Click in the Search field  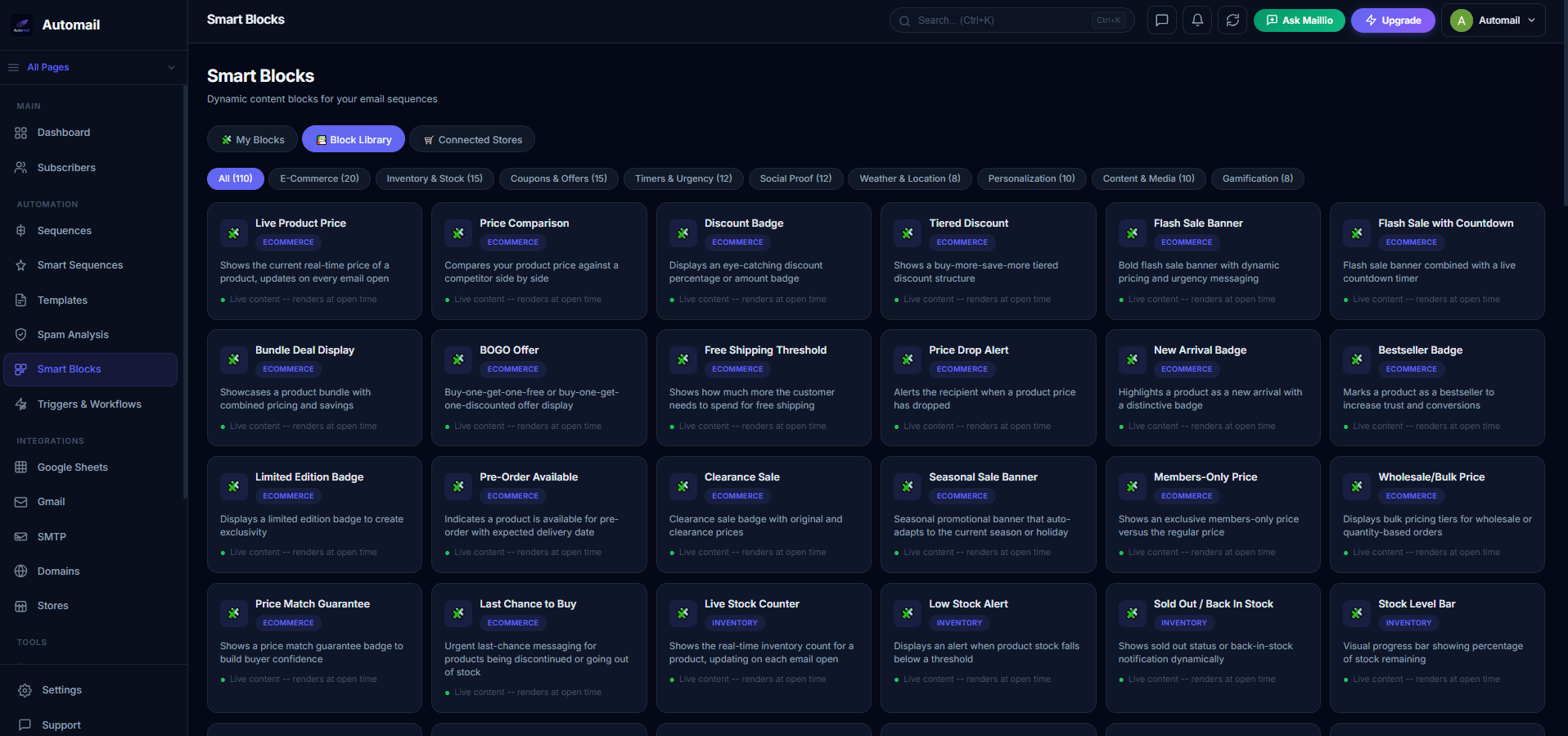click(x=1012, y=20)
